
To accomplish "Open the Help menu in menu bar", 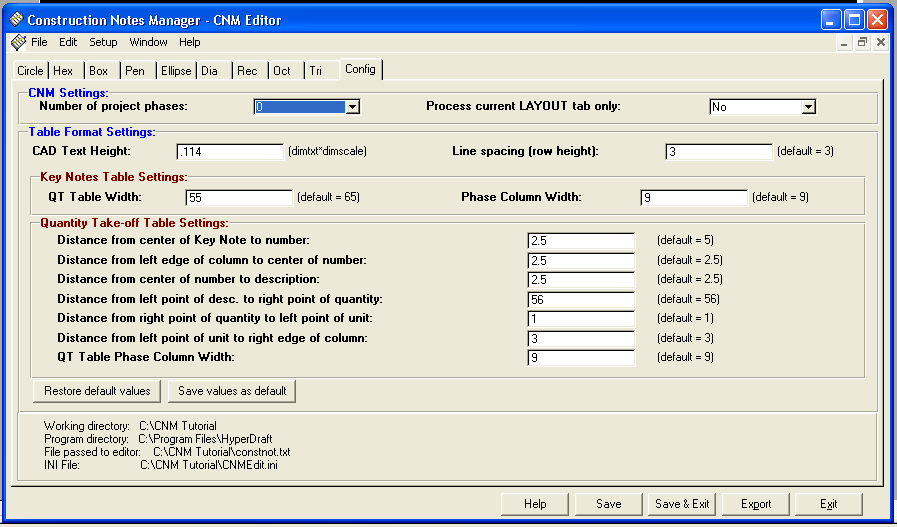I will (190, 42).
